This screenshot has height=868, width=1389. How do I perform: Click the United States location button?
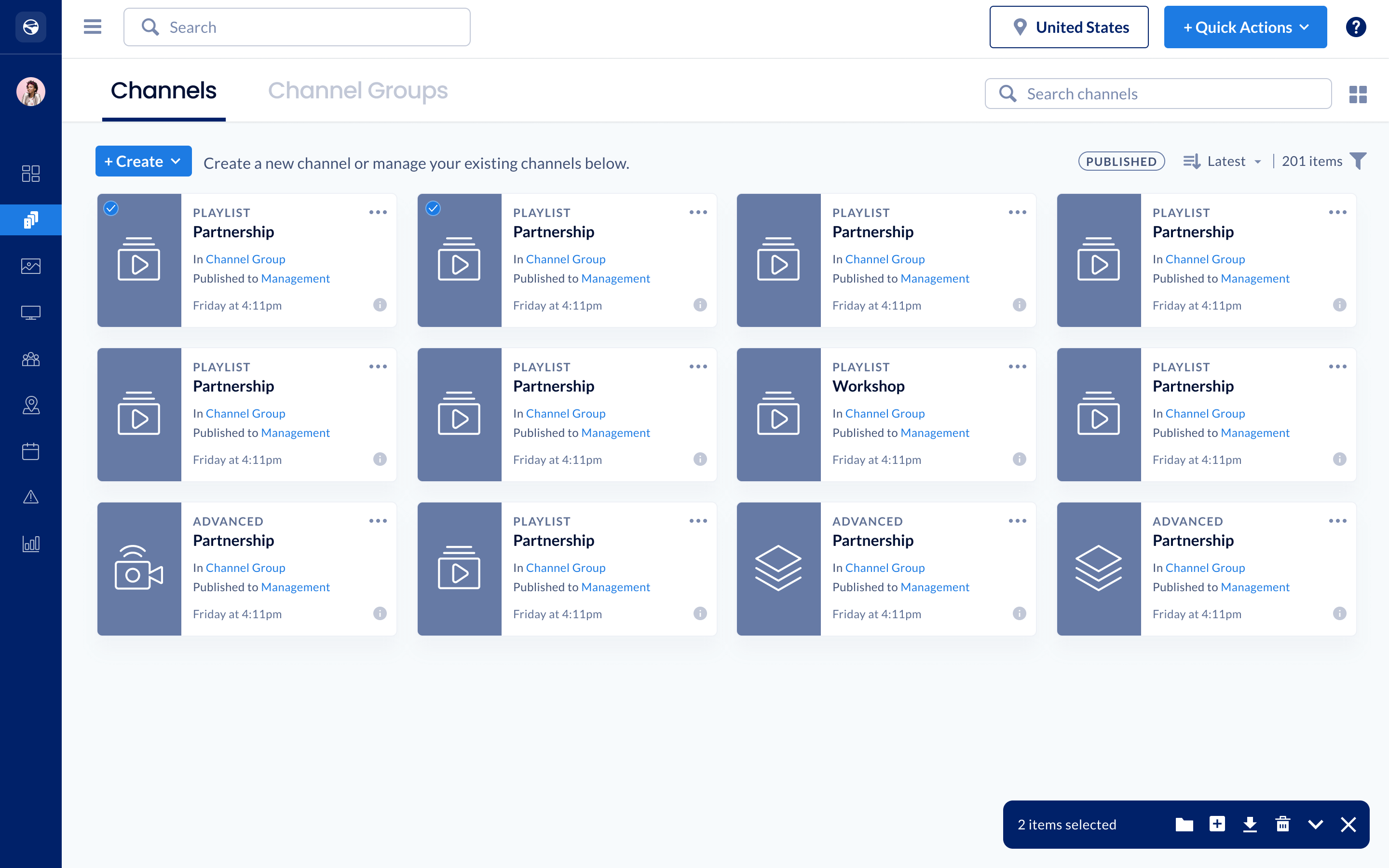coord(1069,27)
